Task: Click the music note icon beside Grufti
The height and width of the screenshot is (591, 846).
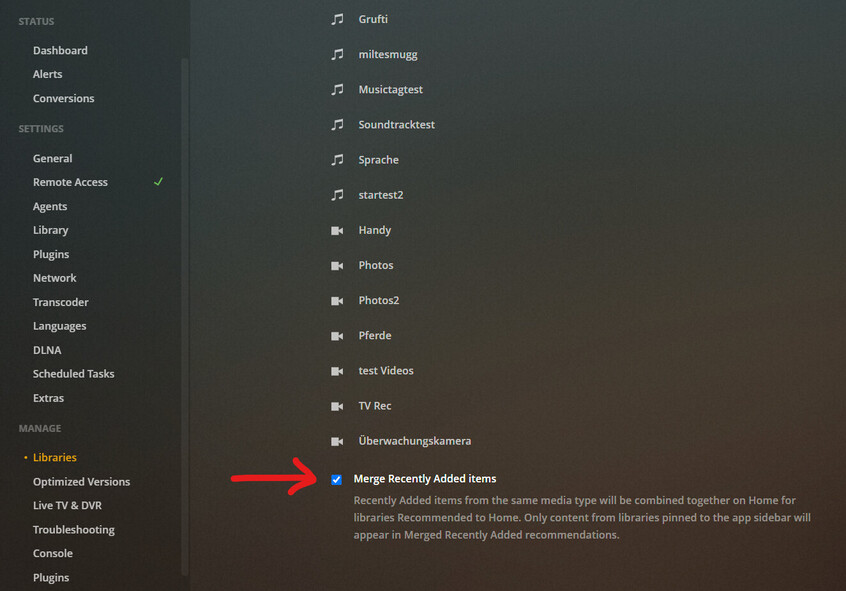Action: pyautogui.click(x=337, y=19)
